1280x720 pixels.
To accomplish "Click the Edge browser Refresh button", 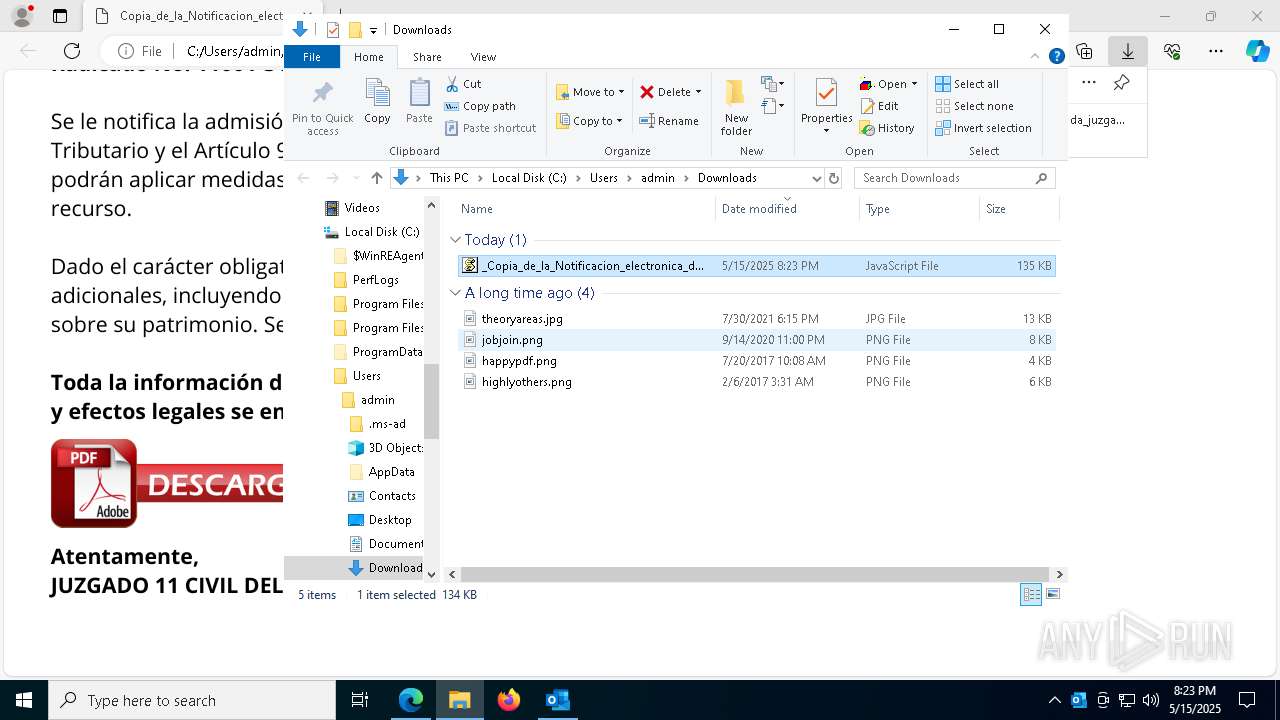I will click(x=72, y=51).
